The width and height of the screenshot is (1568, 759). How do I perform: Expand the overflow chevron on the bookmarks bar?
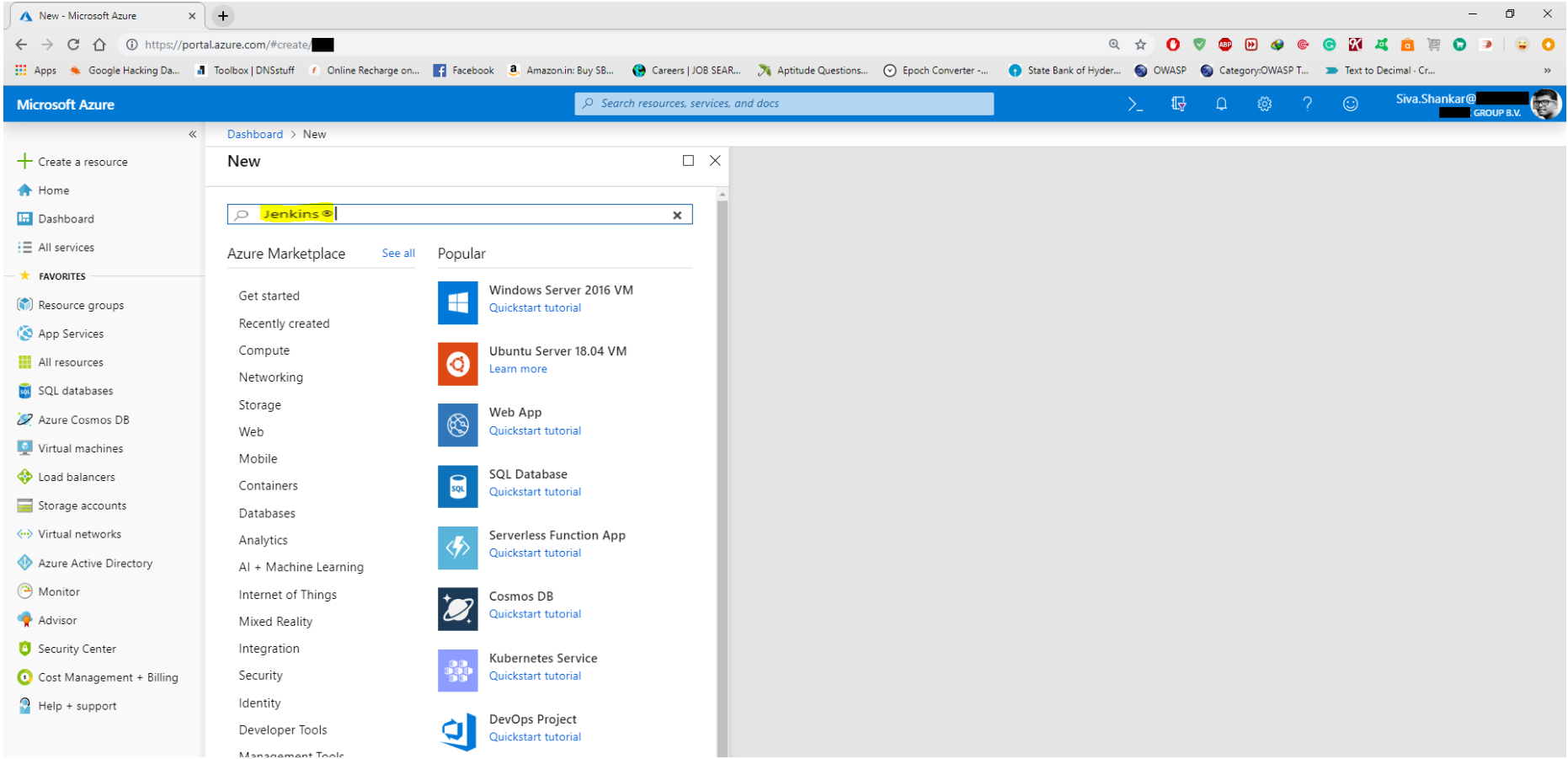click(x=1548, y=70)
